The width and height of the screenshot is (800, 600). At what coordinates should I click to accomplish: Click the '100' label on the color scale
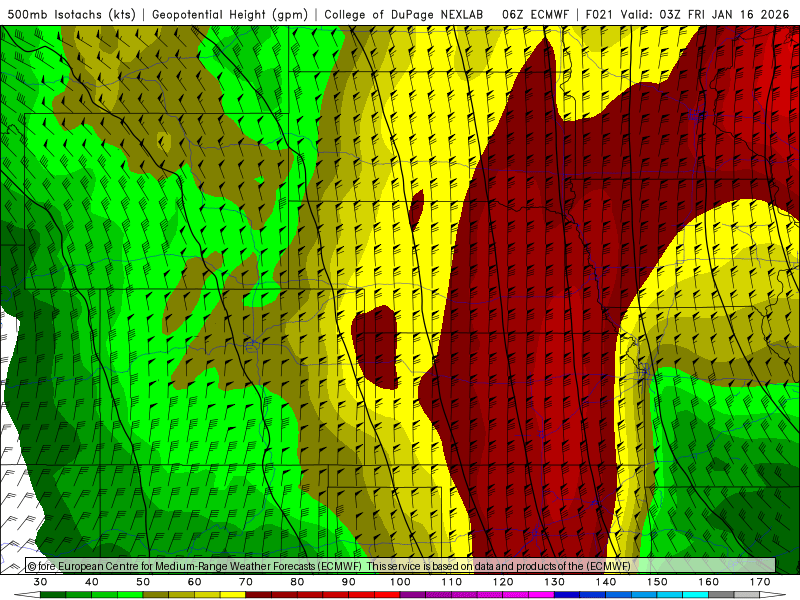400,582
